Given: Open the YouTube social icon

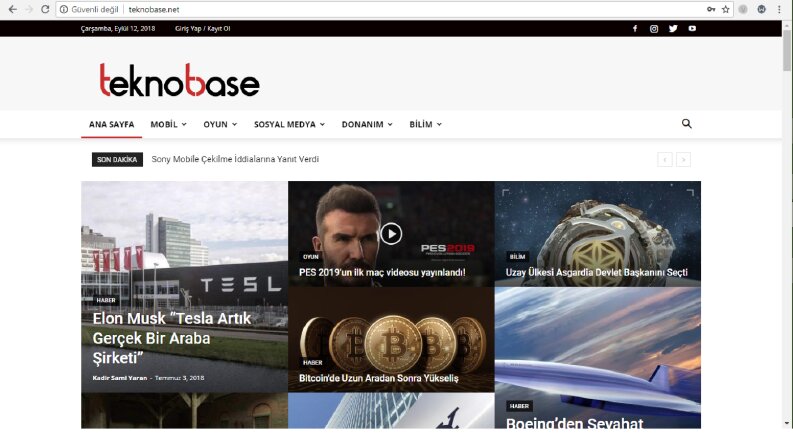Looking at the screenshot, I should (692, 29).
